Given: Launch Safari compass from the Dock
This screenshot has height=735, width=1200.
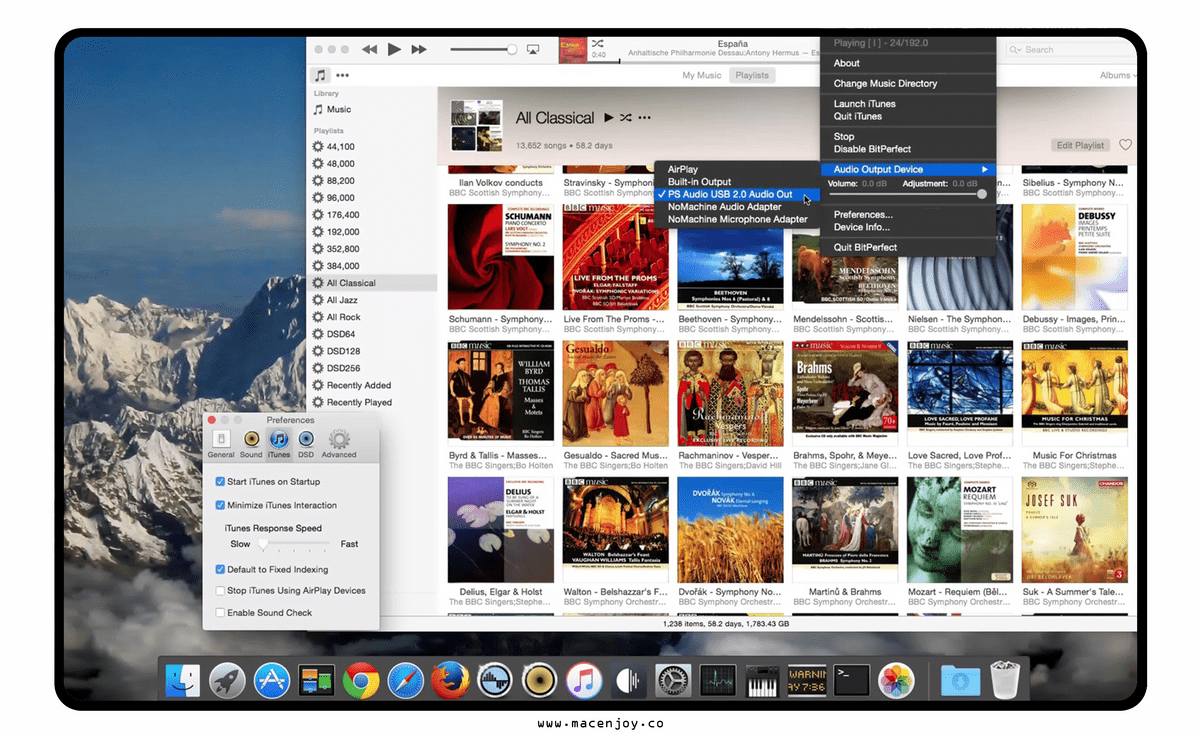Looking at the screenshot, I should coord(406,681).
